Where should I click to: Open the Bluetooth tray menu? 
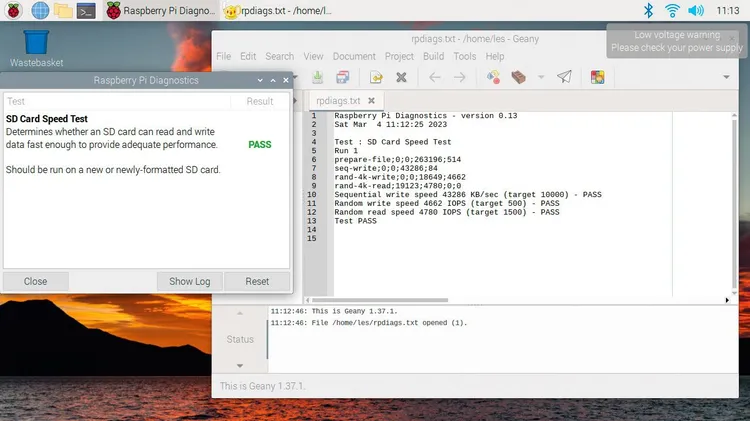coord(648,10)
